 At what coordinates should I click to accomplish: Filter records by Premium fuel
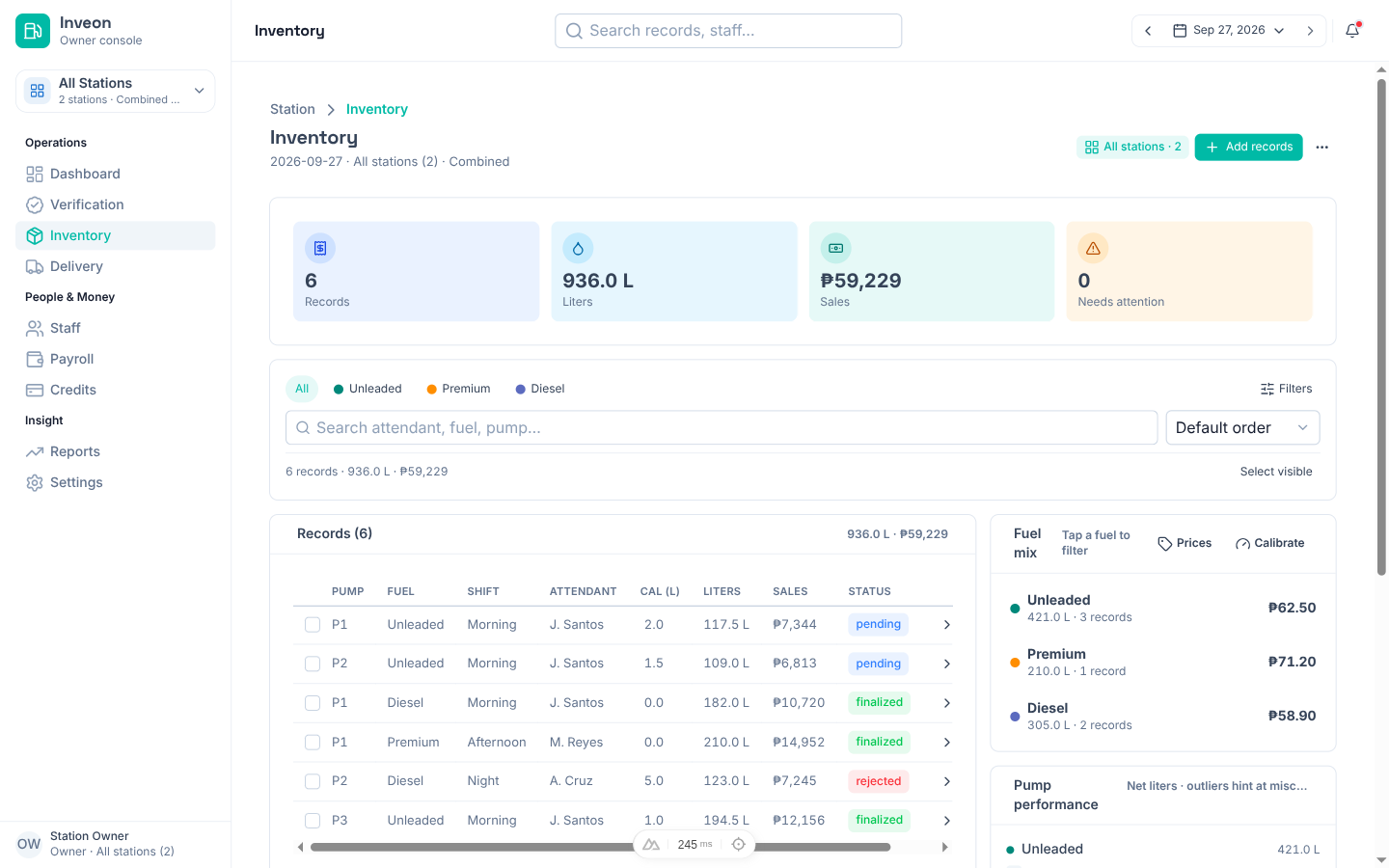coord(458,389)
